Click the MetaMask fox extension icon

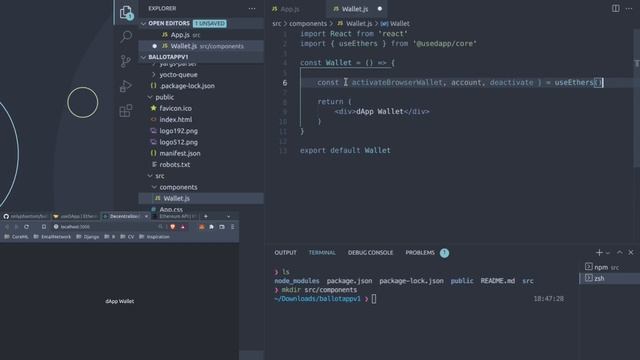[202, 227]
